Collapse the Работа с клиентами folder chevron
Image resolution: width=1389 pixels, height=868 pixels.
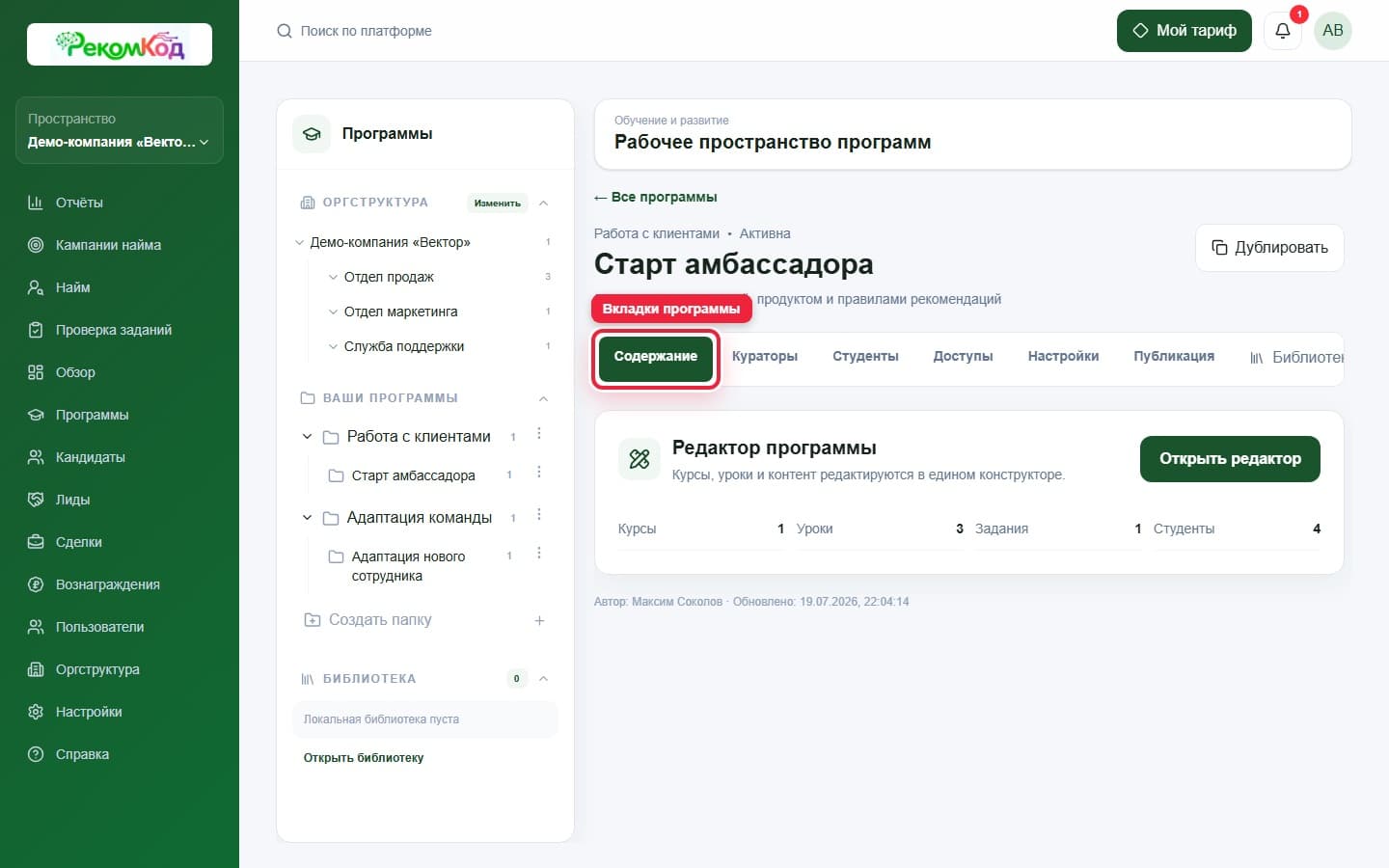pyautogui.click(x=307, y=437)
